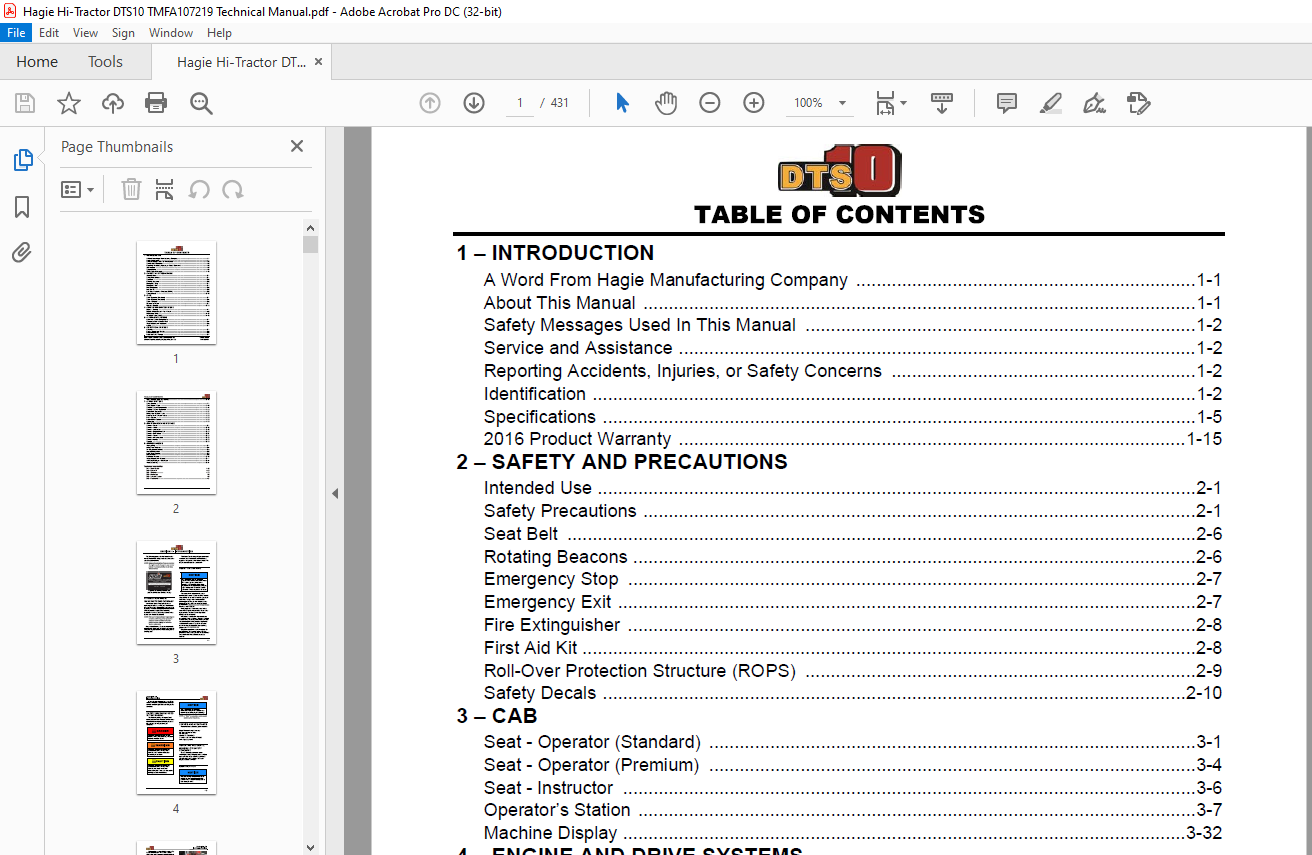Go to previous page arrow
The image size is (1312, 855).
click(x=430, y=103)
